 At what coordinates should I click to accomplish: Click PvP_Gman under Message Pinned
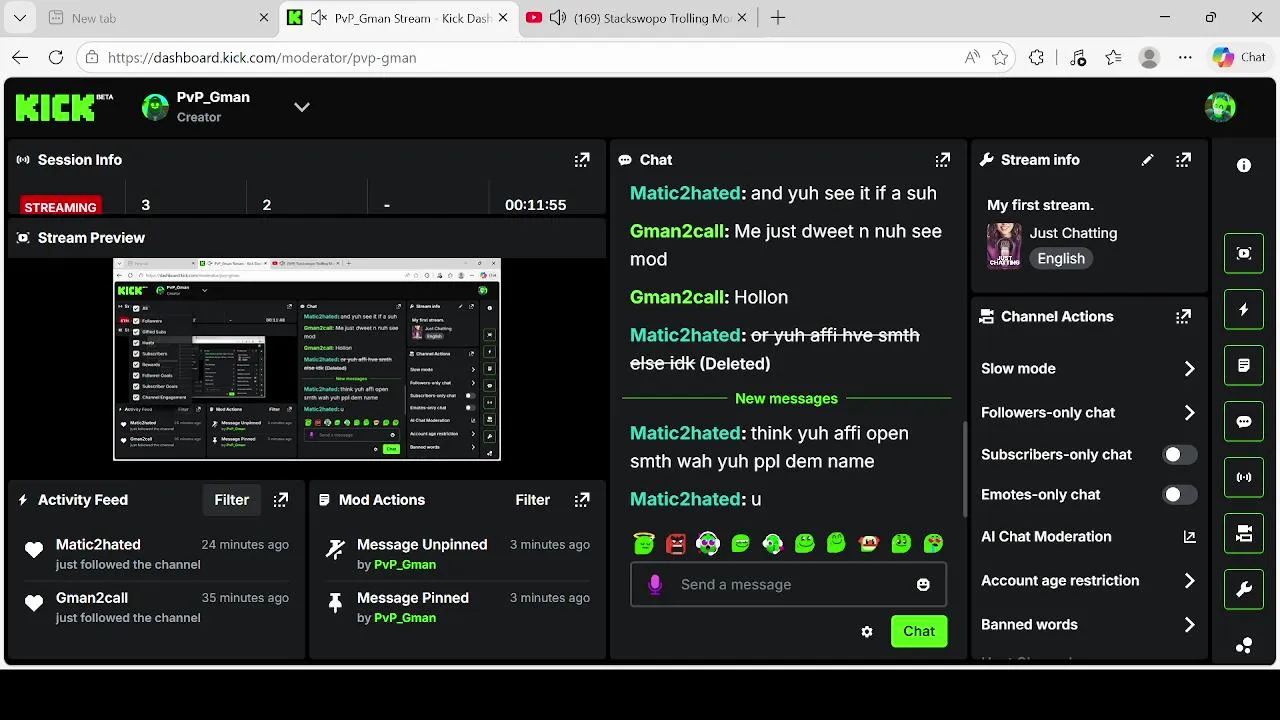point(405,618)
